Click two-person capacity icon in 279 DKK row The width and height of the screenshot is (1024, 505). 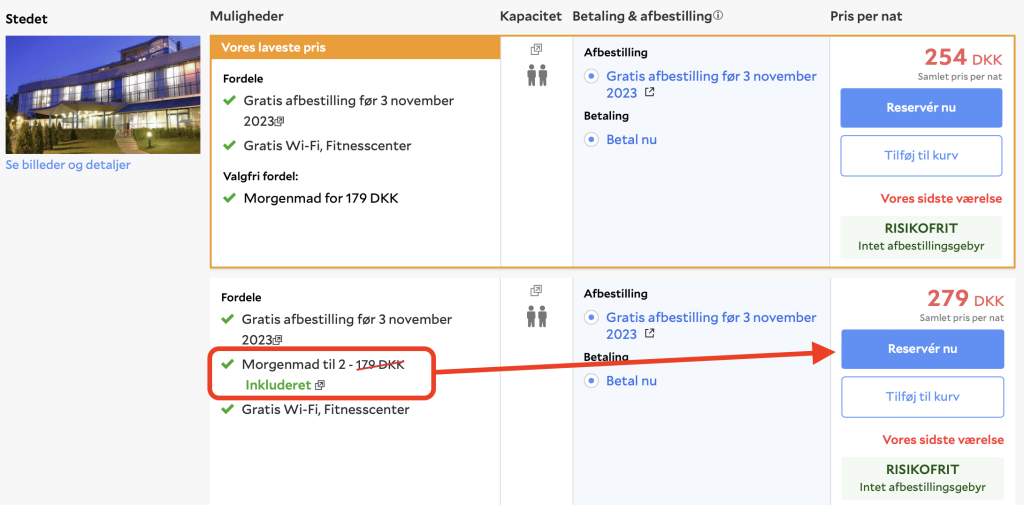pos(537,316)
